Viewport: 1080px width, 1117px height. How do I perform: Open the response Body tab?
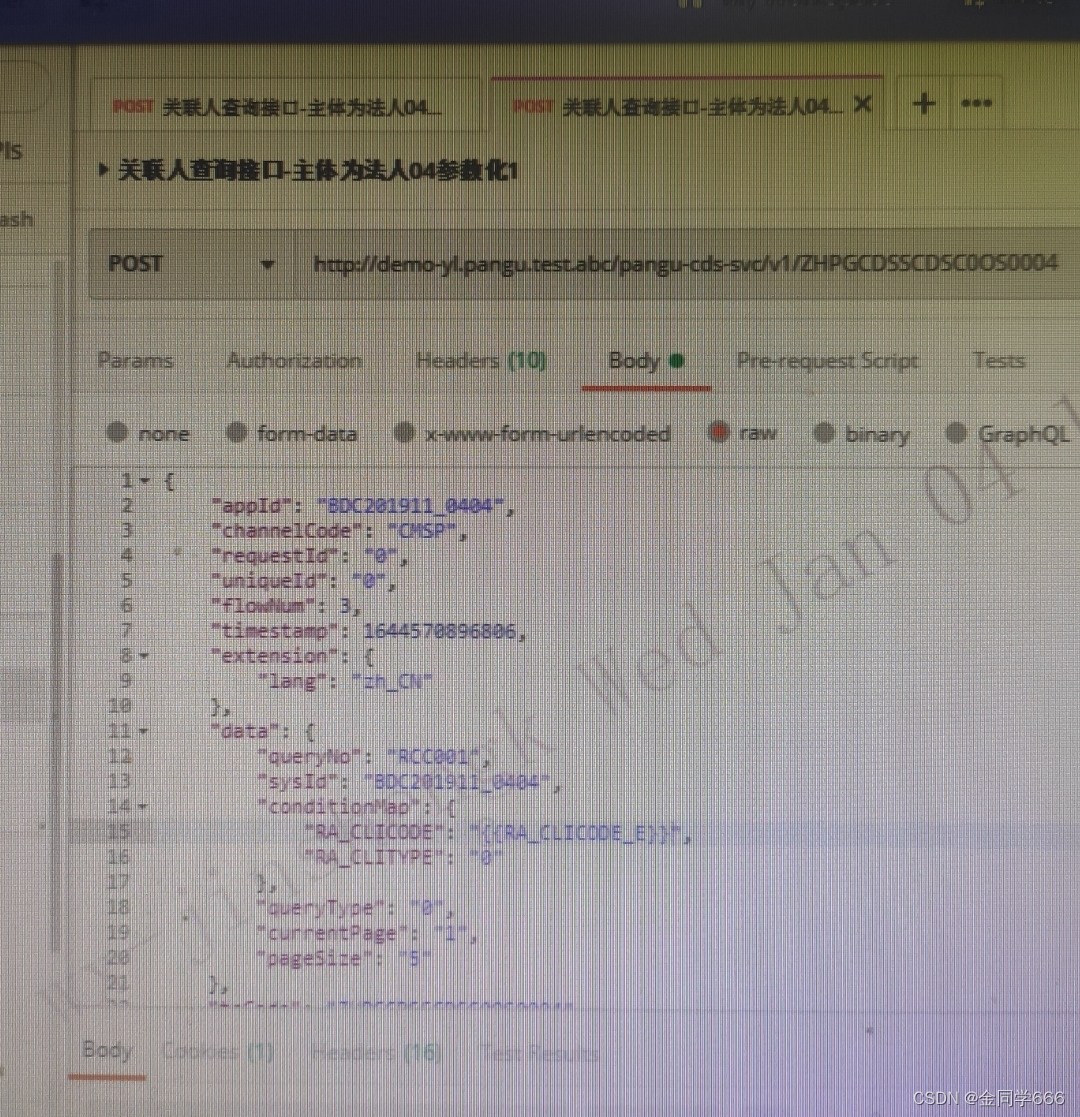point(108,1050)
